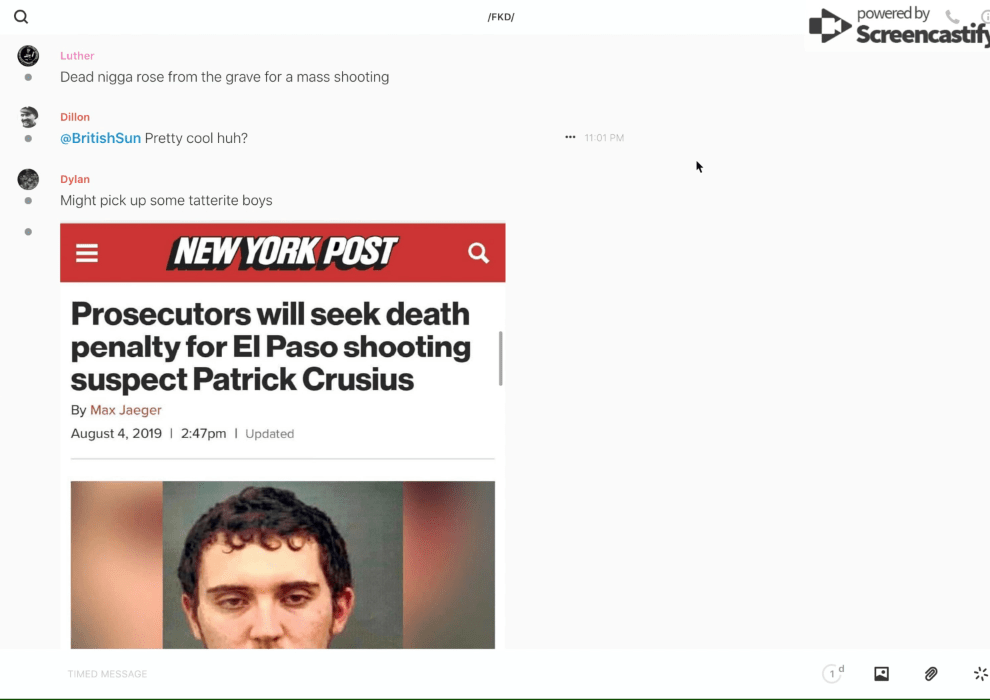Click the paperclip attach file icon
Image resolution: width=990 pixels, height=700 pixels.
click(x=931, y=674)
